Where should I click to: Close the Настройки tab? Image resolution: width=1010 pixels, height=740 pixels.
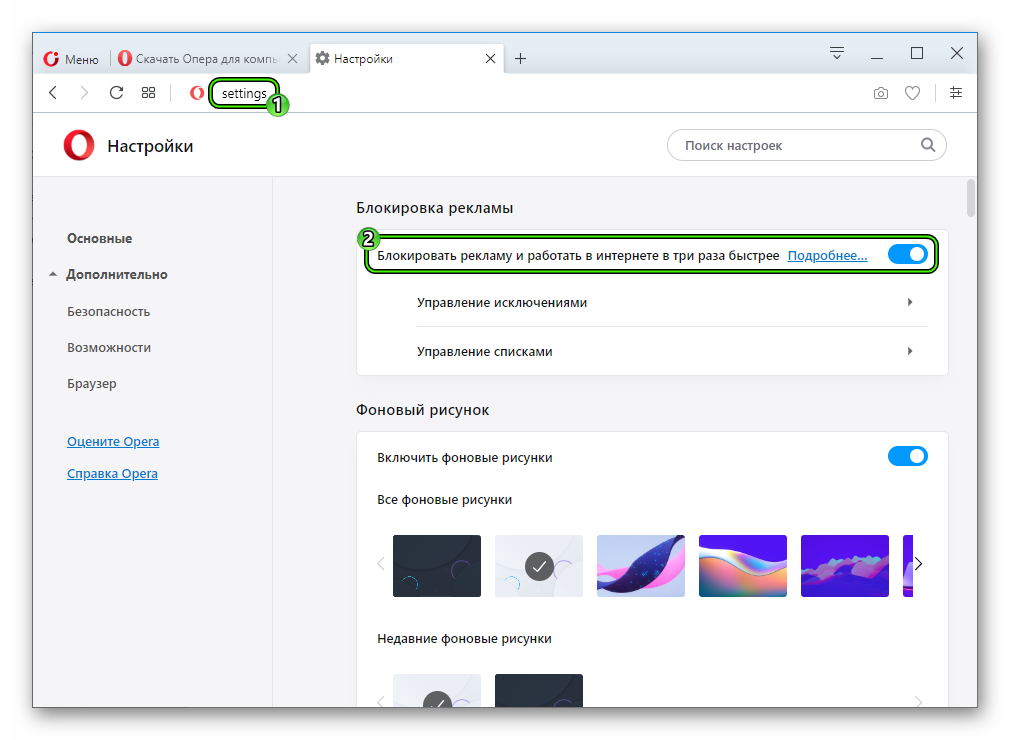point(490,59)
